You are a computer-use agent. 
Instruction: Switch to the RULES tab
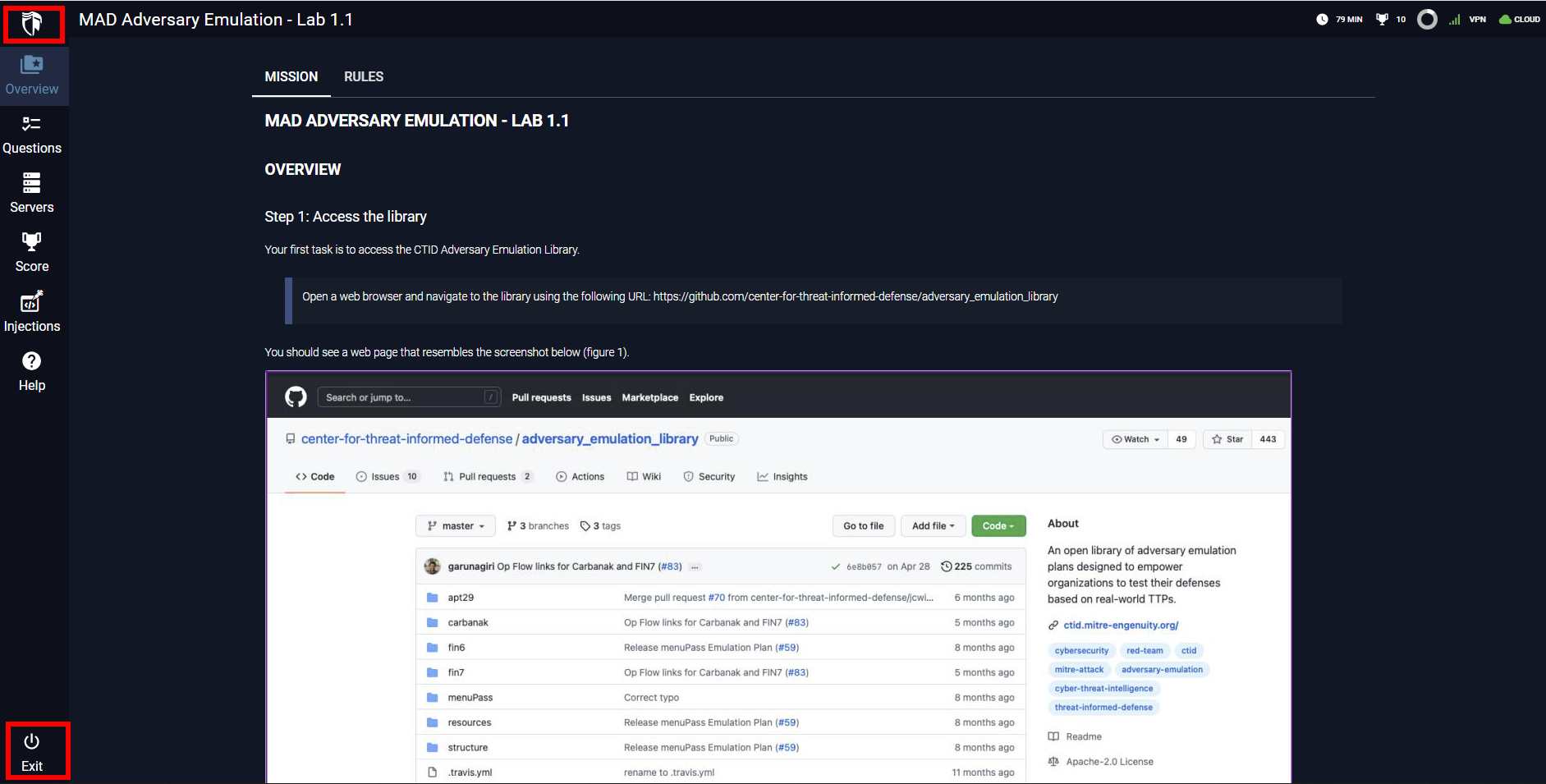pyautogui.click(x=364, y=76)
